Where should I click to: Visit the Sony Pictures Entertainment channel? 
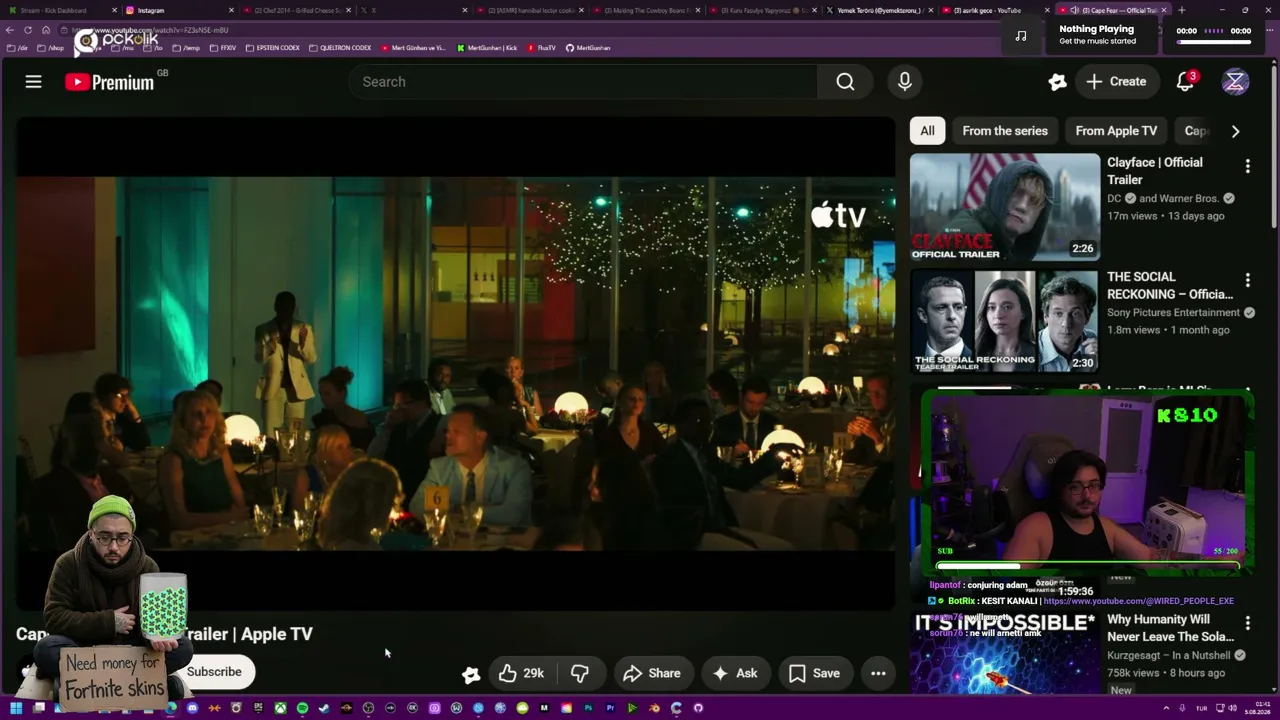[x=1173, y=312]
